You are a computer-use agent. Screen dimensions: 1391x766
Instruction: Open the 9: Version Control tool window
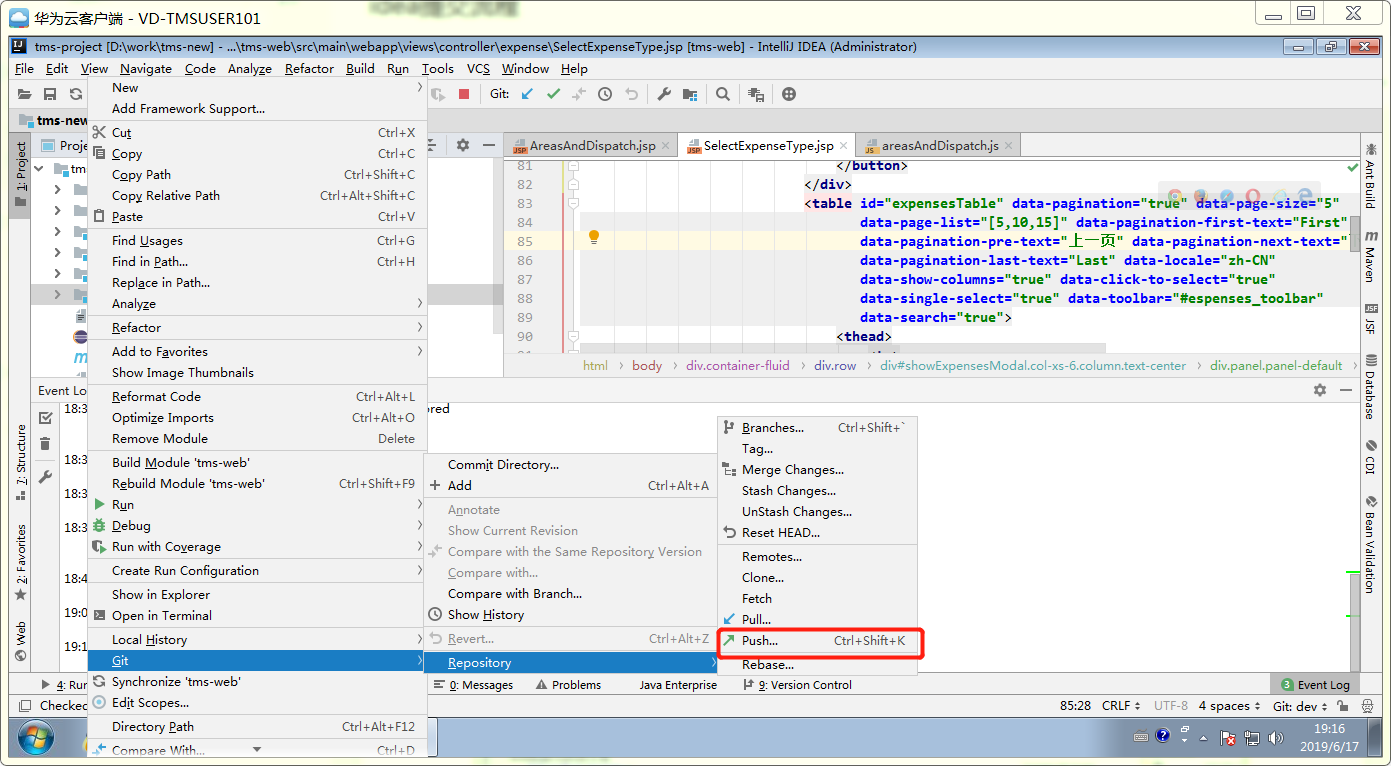[798, 685]
